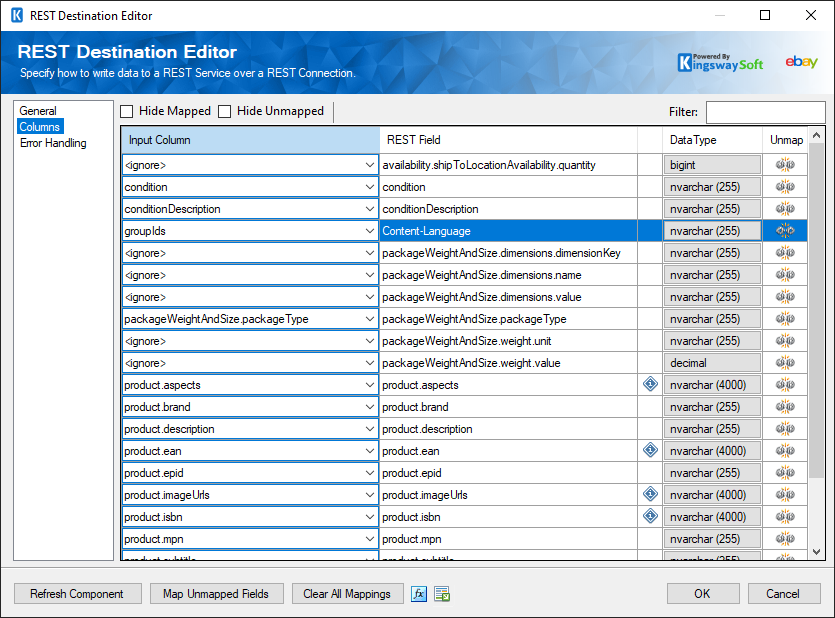This screenshot has height=618, width=835.
Task: Click the Unmap column header
Action: [786, 140]
